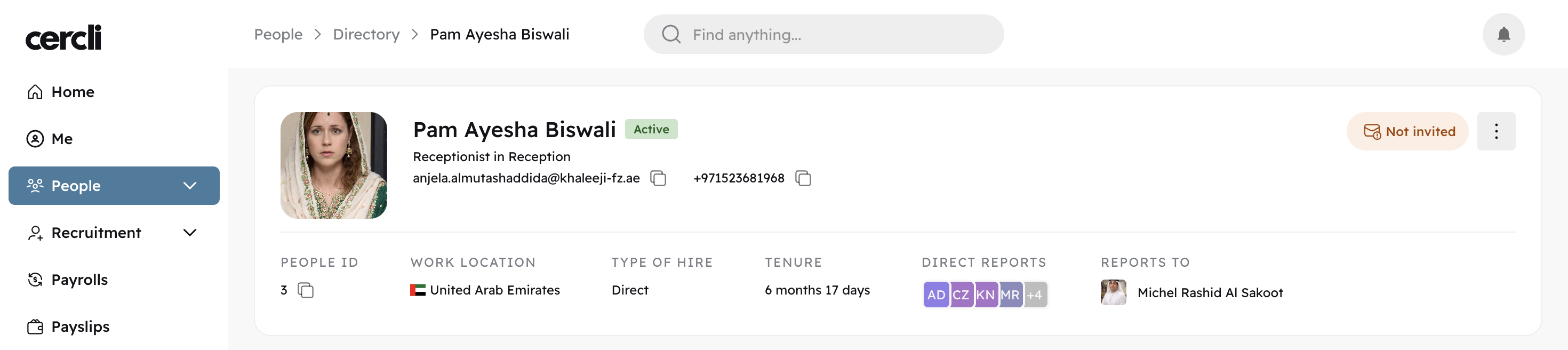Expand the Recruitment sidebar menu
Viewport: 1568px width, 350px height.
click(189, 233)
